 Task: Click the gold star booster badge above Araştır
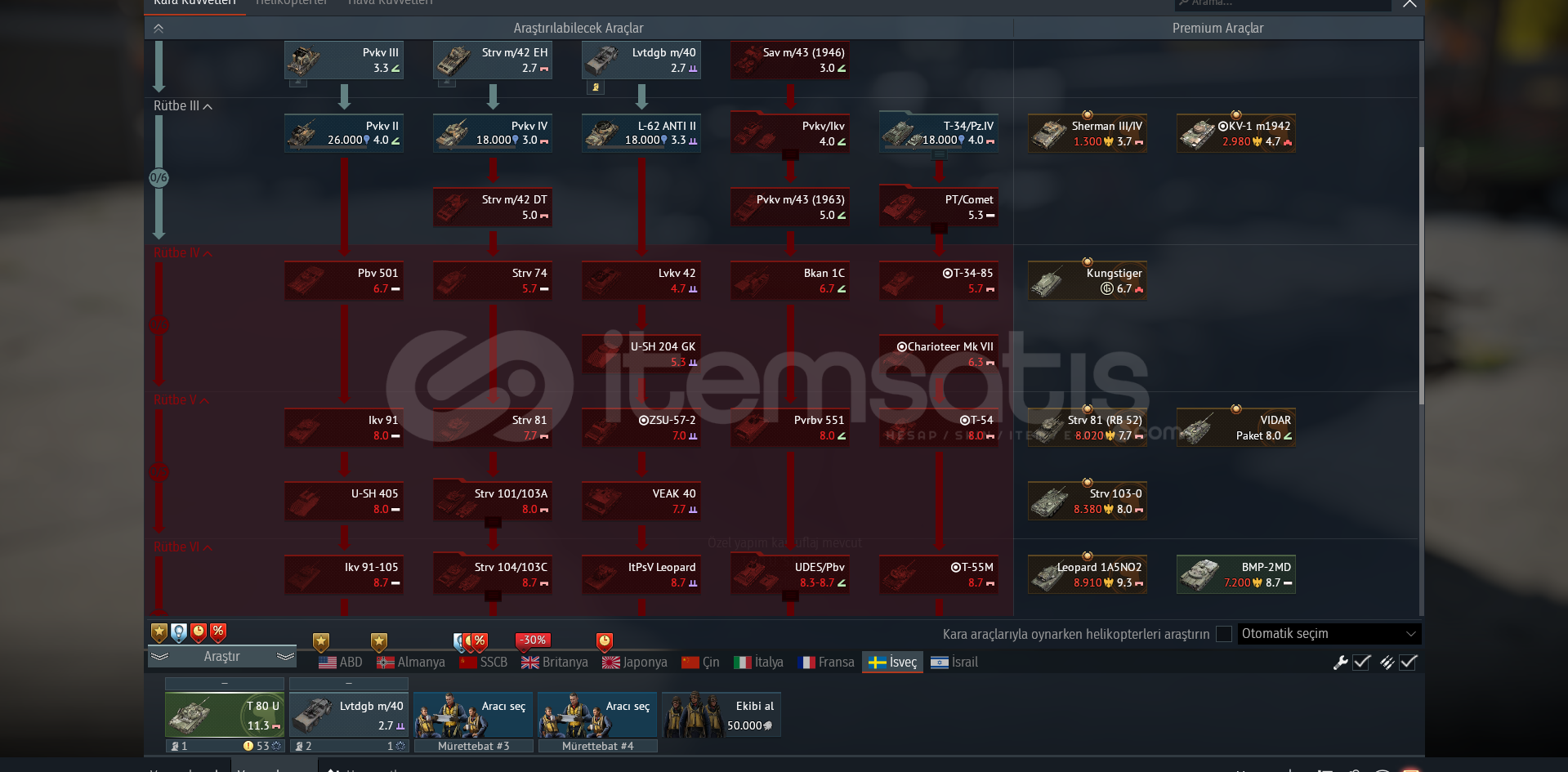tap(159, 632)
